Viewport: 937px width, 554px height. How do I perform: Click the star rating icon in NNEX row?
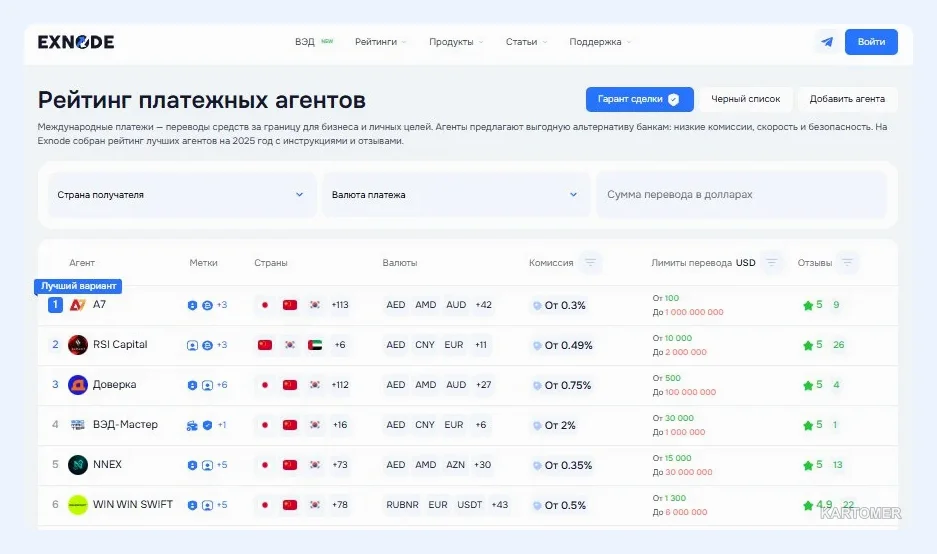[x=808, y=465]
